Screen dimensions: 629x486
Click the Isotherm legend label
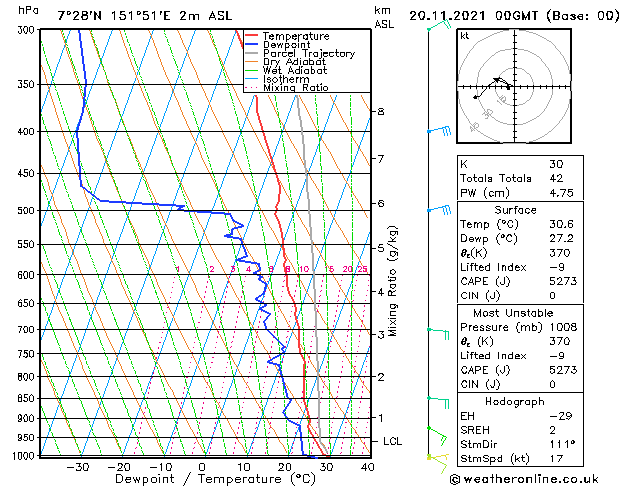coord(286,79)
